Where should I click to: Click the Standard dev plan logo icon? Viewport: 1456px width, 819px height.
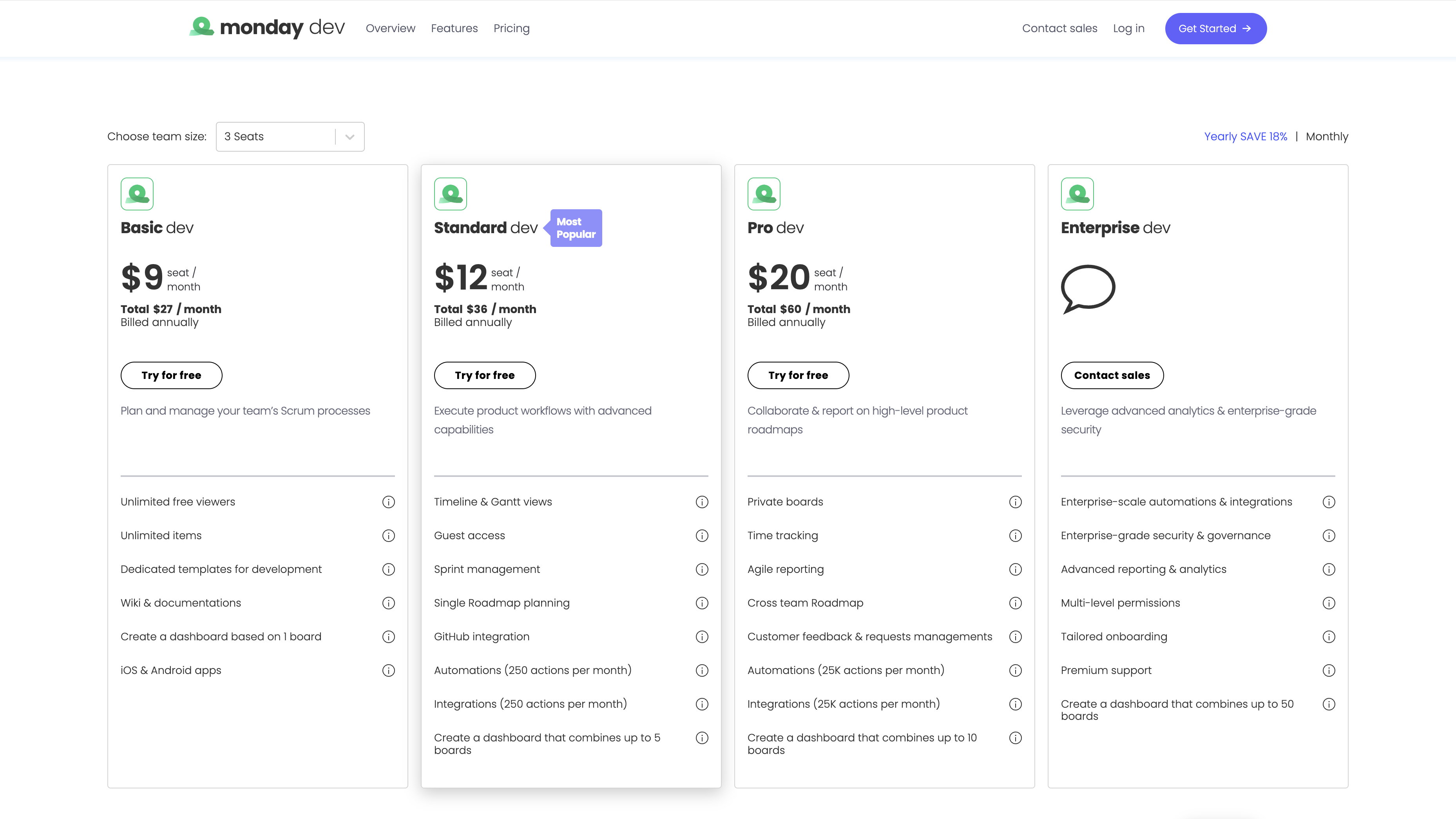(451, 194)
